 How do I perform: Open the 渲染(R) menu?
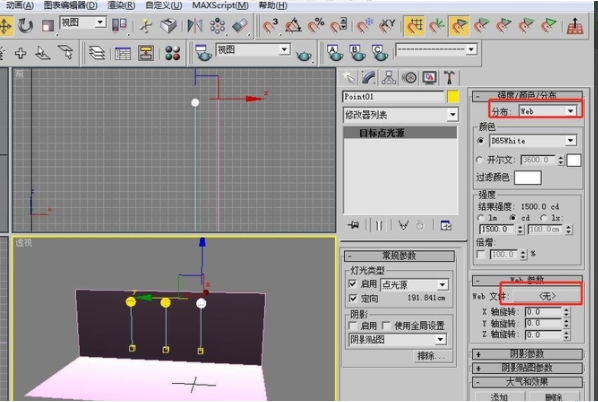(121, 5)
